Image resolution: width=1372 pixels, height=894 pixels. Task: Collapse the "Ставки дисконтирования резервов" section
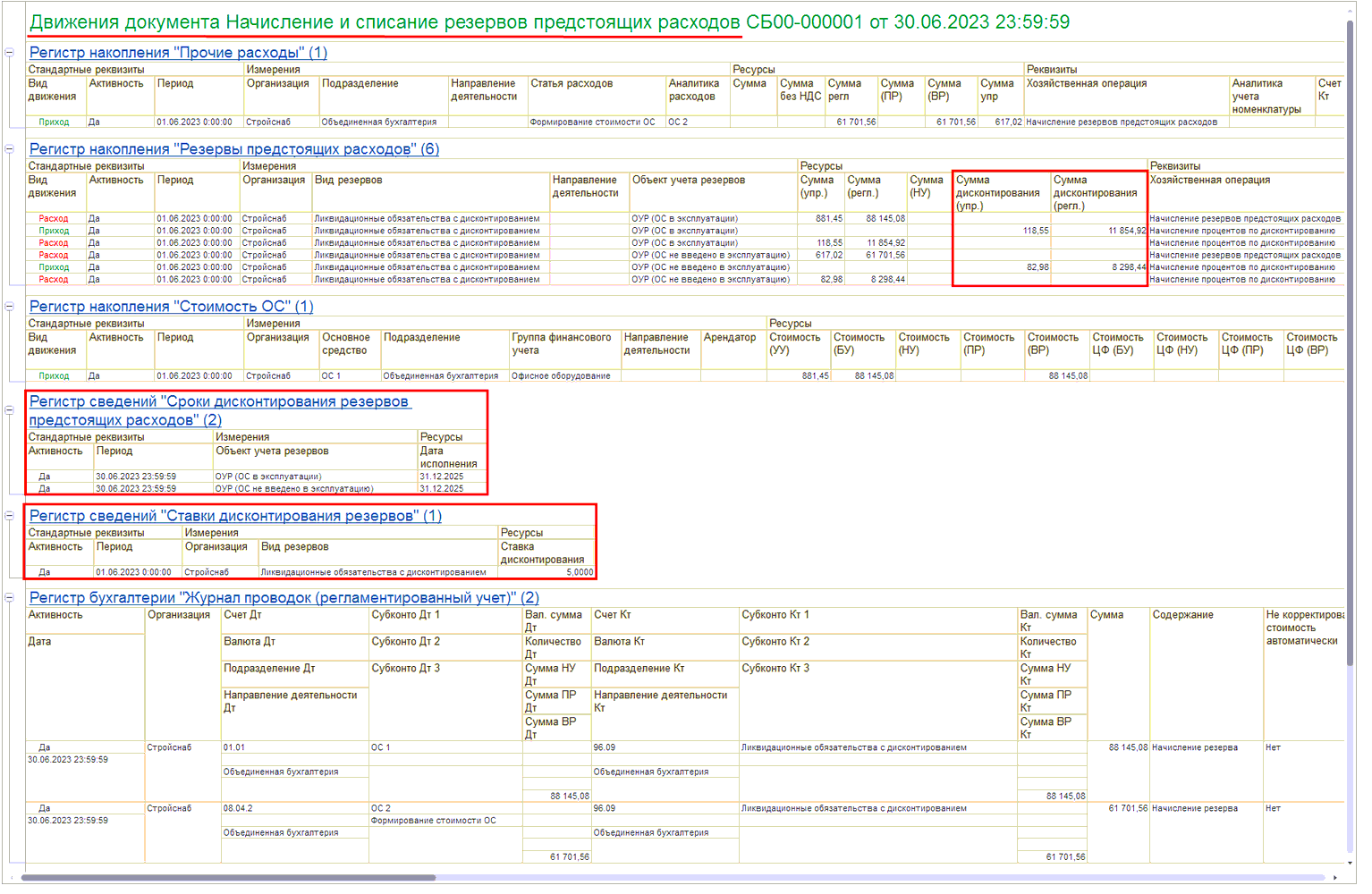coord(10,516)
